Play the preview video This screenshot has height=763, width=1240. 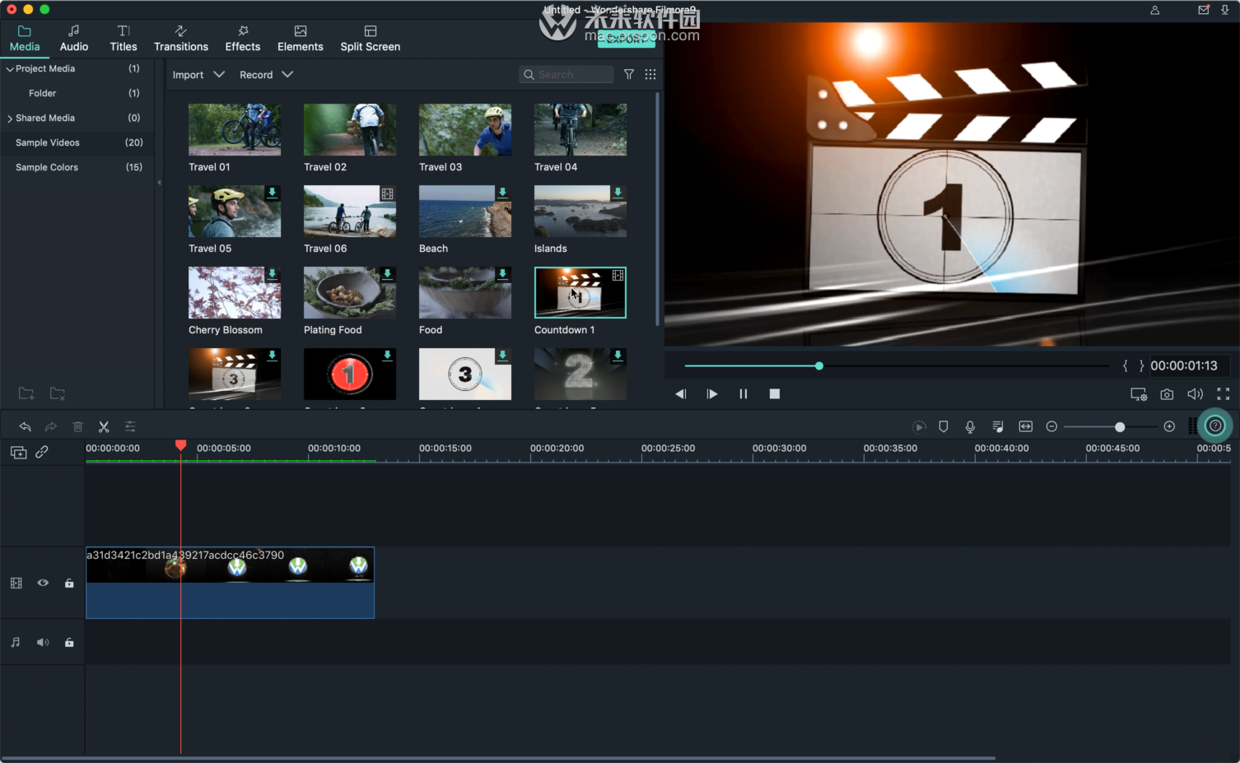(712, 394)
